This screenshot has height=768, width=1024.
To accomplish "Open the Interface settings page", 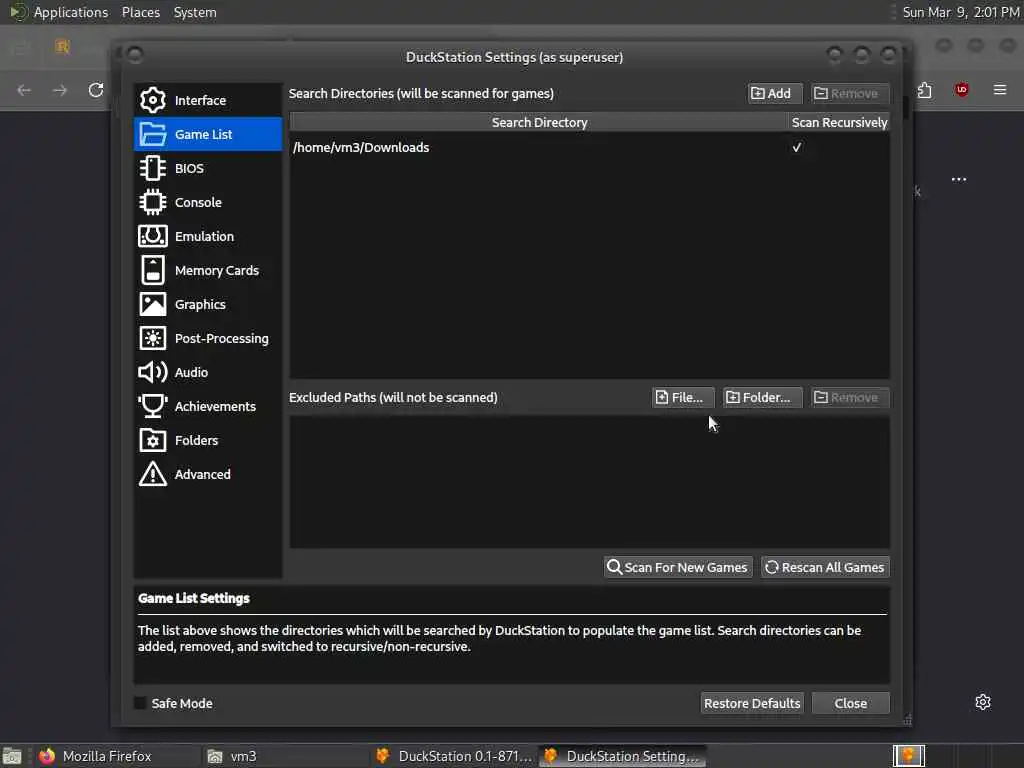I will coord(208,100).
